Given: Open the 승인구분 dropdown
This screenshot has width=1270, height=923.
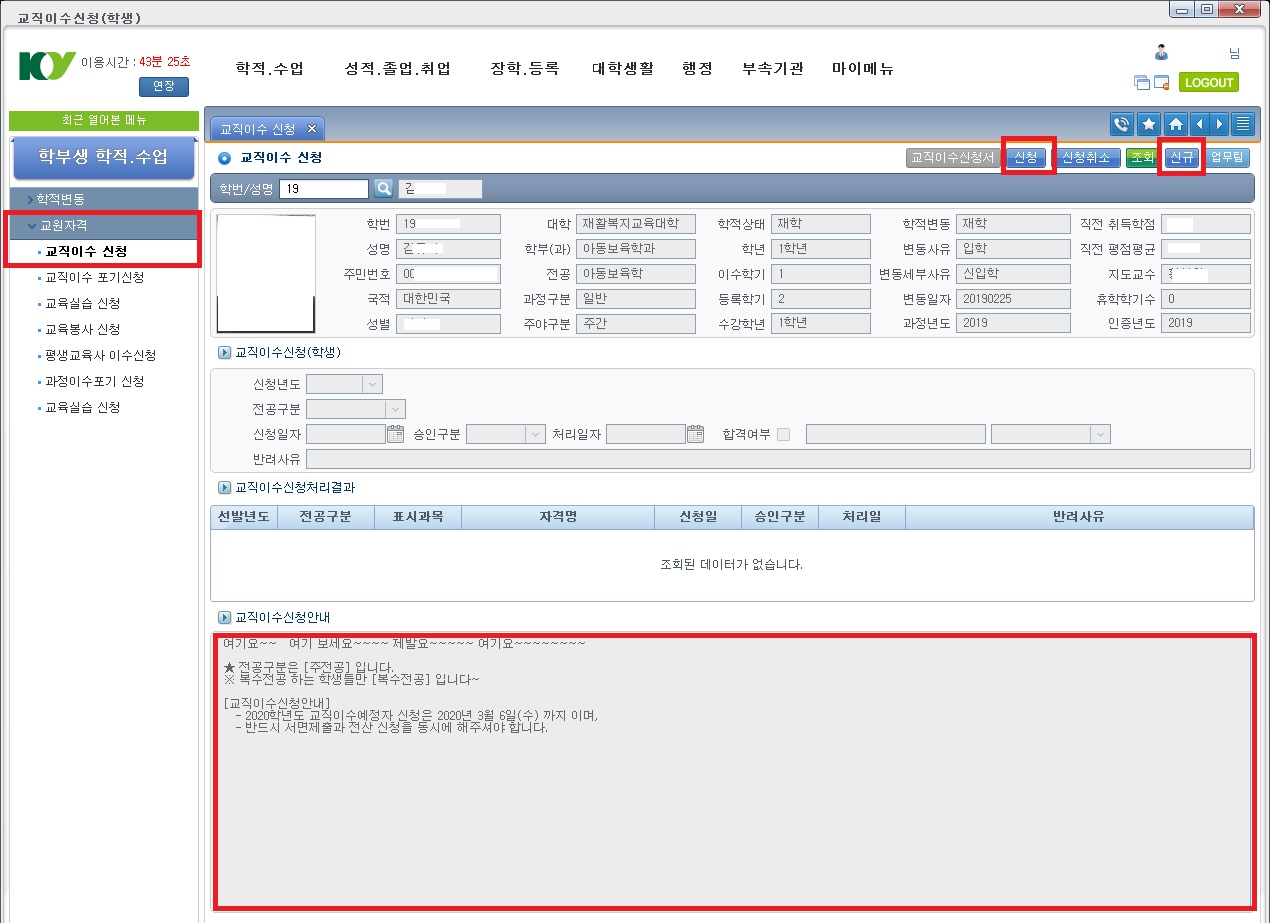Looking at the screenshot, I should coord(533,434).
